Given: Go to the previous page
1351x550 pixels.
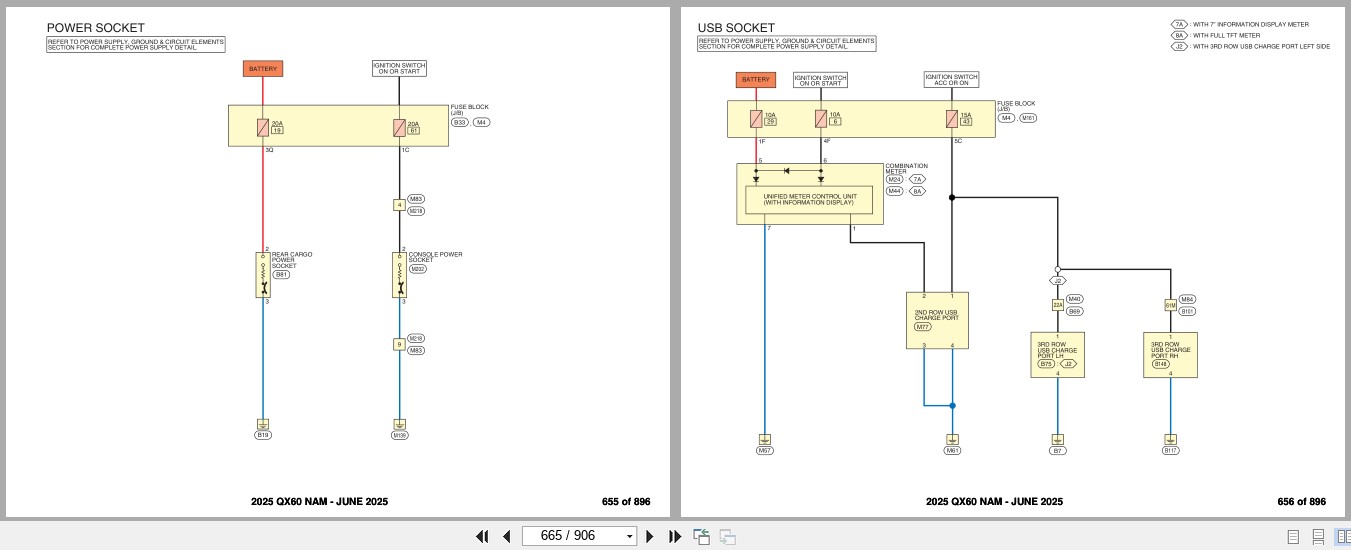Looking at the screenshot, I should tap(506, 536).
